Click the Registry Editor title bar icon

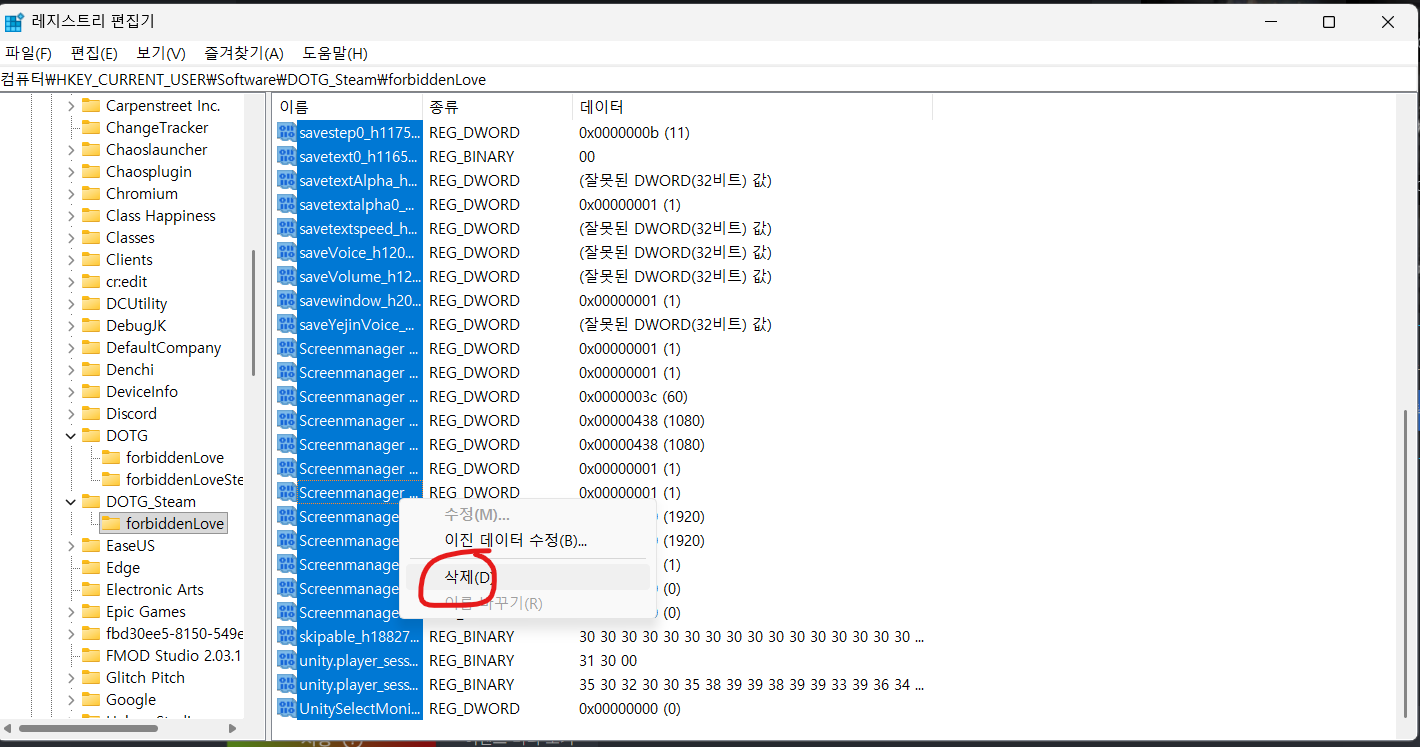click(x=15, y=21)
